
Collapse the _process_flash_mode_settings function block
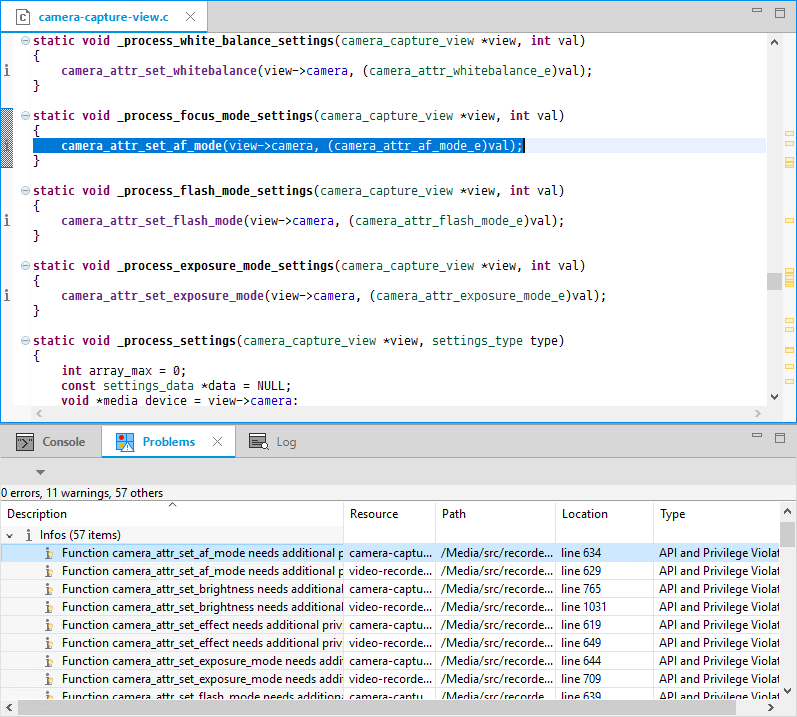point(25,191)
